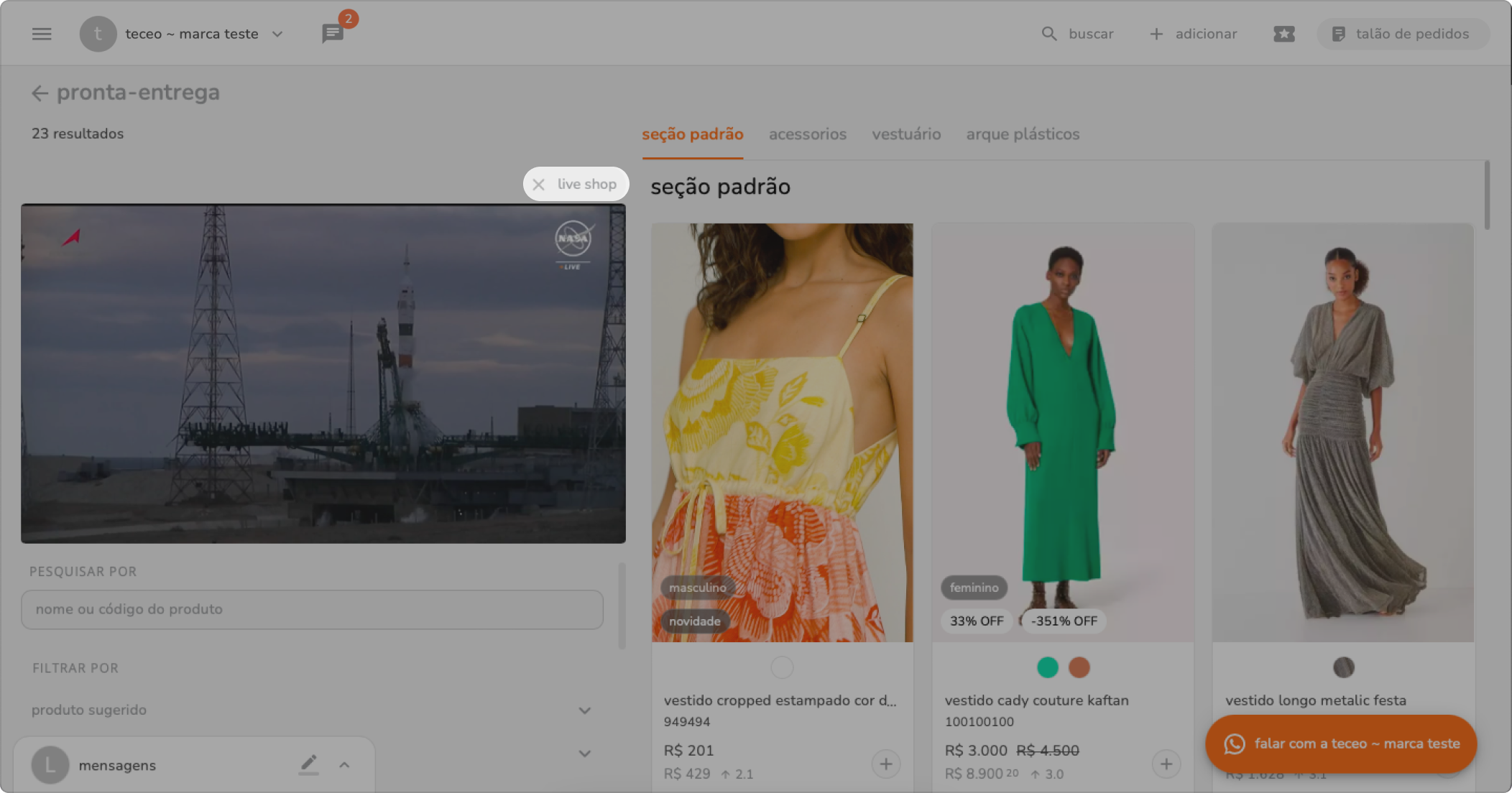1512x793 pixels.
Task: Remove the live shop filter chip
Action: (x=538, y=185)
